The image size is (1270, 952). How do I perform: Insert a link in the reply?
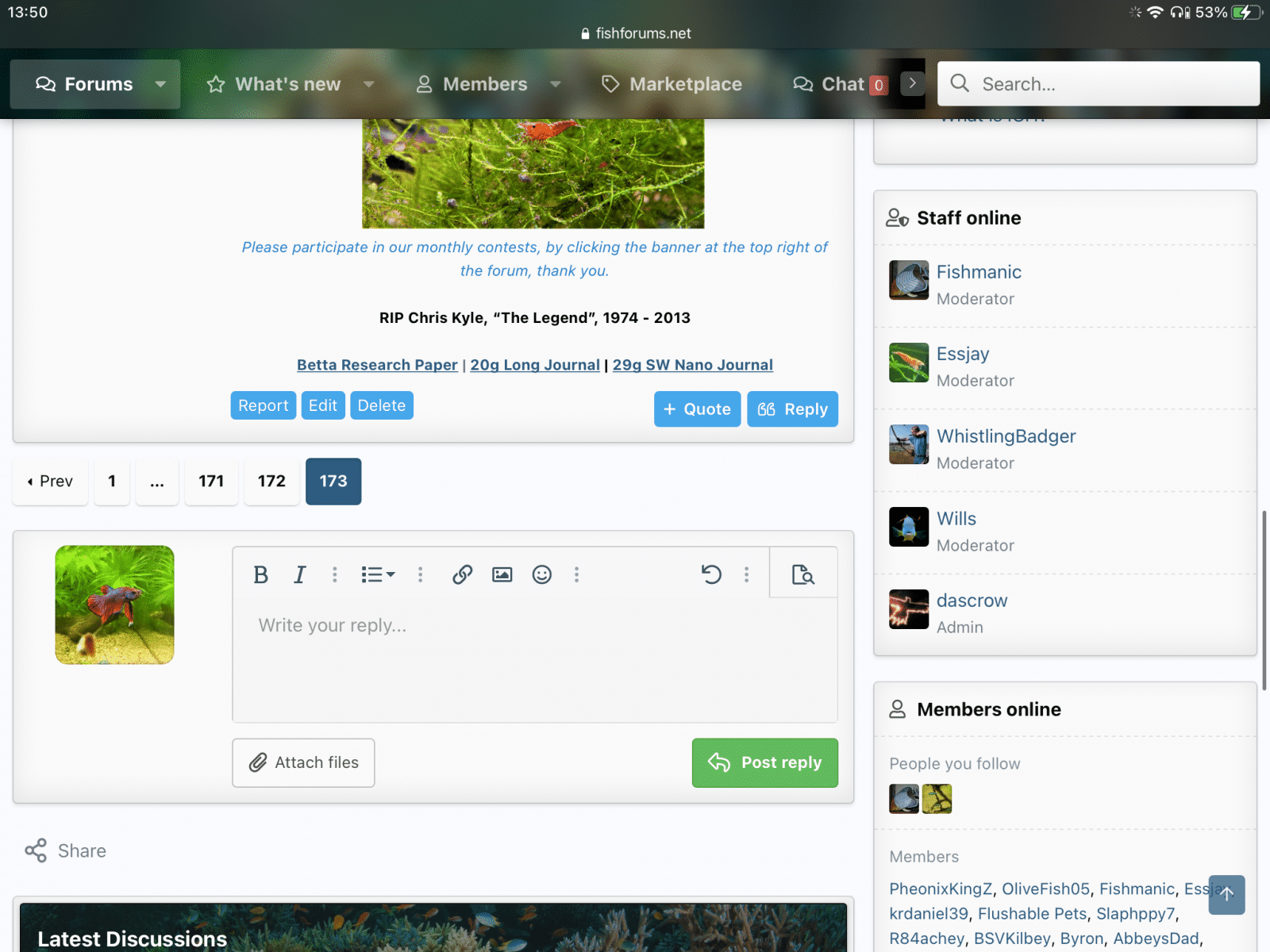coord(462,574)
